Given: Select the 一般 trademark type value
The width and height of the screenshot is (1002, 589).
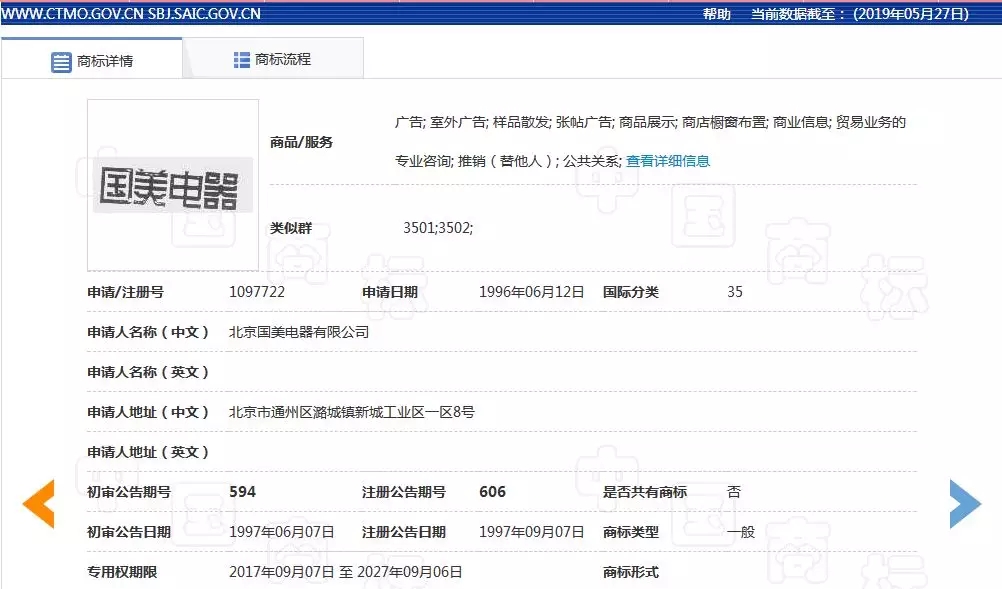Looking at the screenshot, I should [741, 532].
